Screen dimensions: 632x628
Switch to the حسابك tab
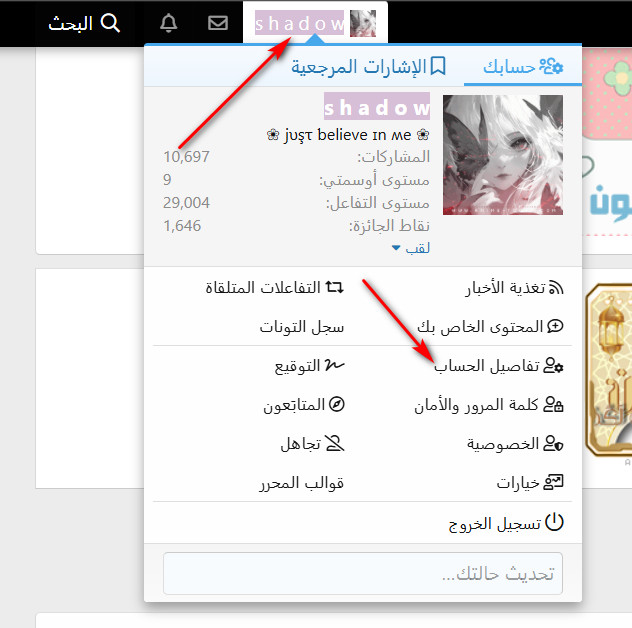522,67
